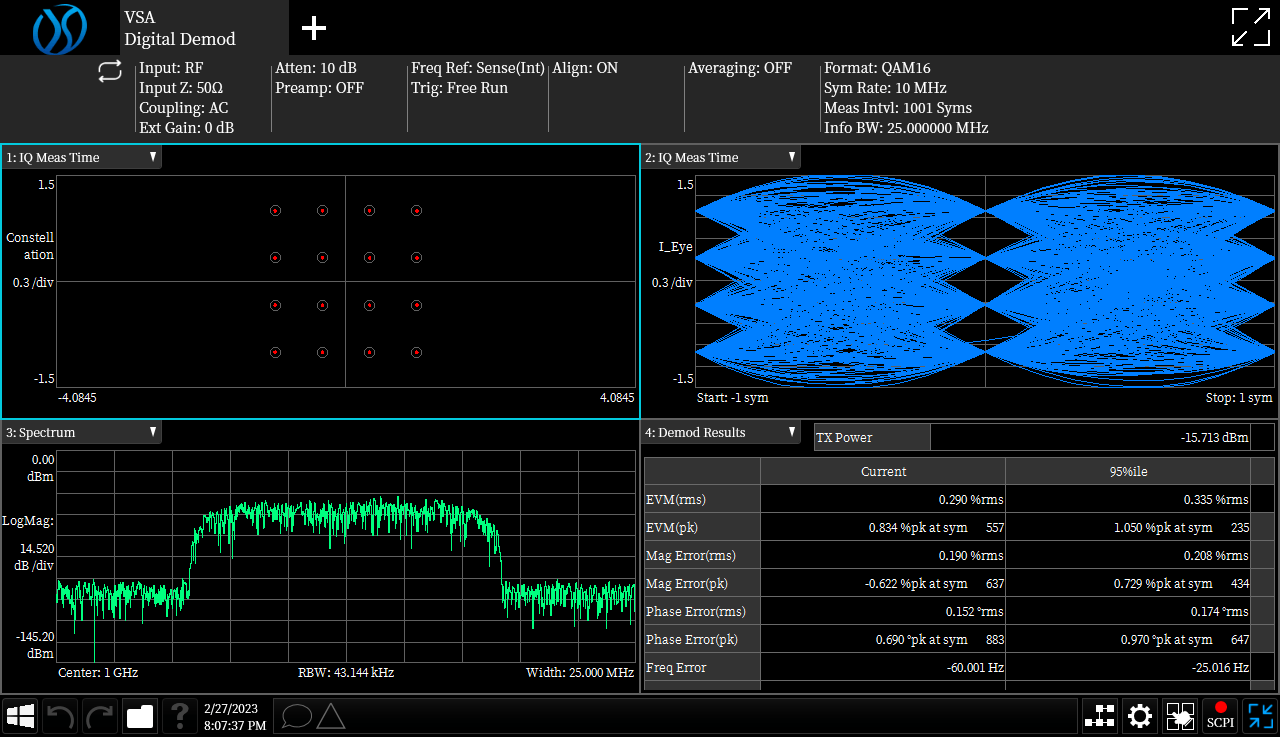
Task: Click the redo arrow
Action: (100, 716)
